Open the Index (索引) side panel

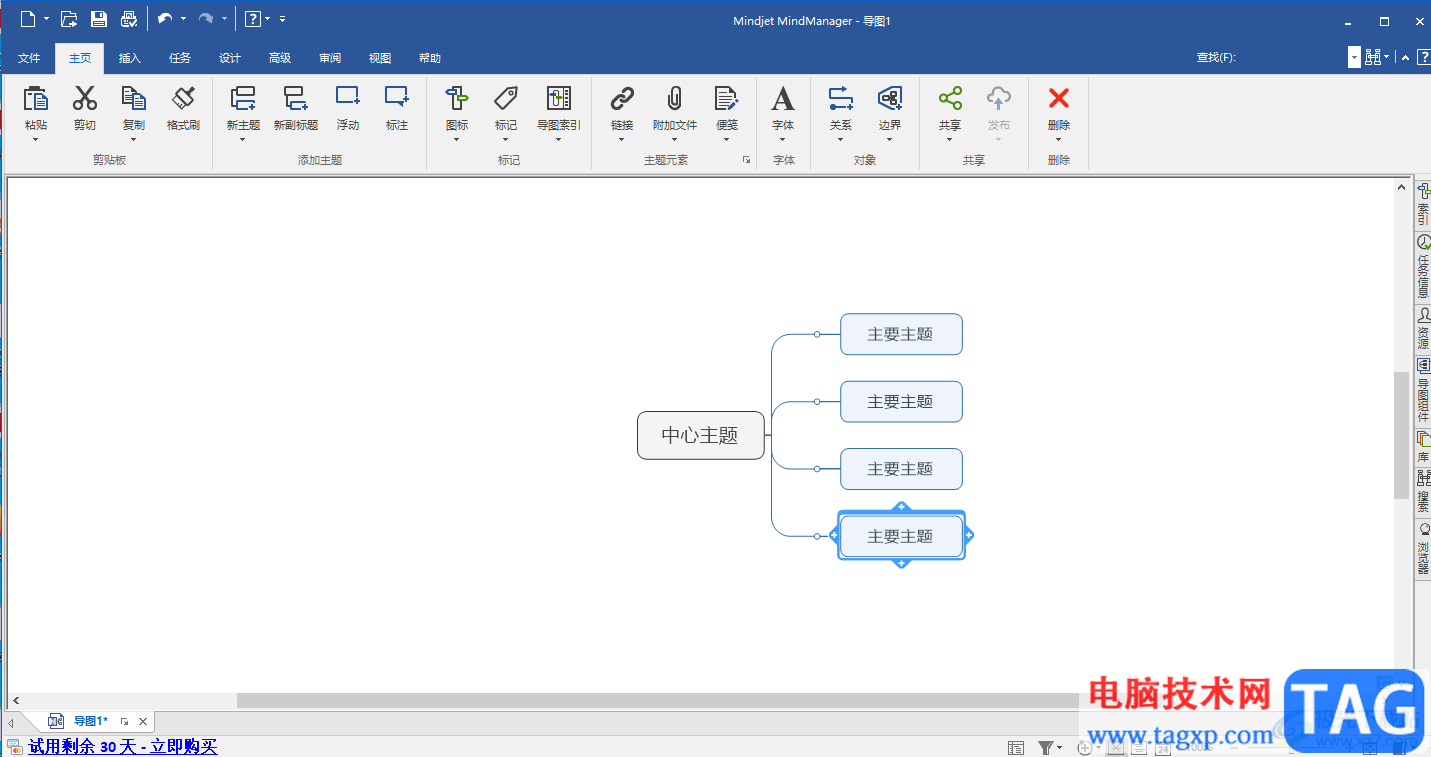(1423, 204)
